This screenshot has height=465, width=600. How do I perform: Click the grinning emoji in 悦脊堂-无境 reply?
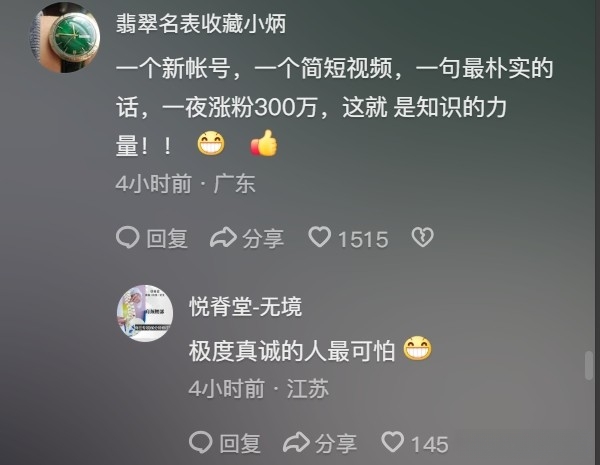[417, 348]
